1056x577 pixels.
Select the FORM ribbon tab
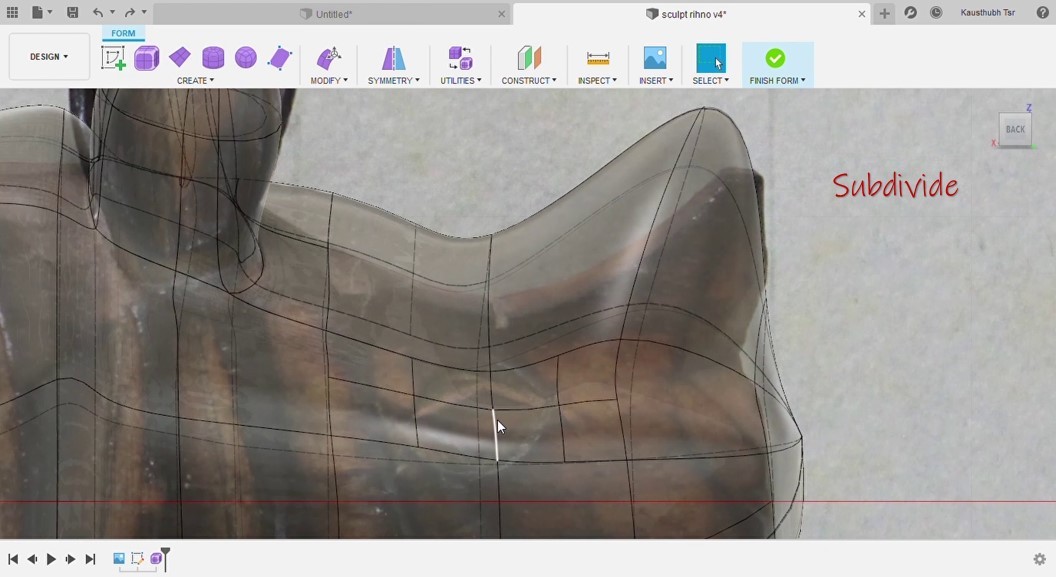click(123, 33)
